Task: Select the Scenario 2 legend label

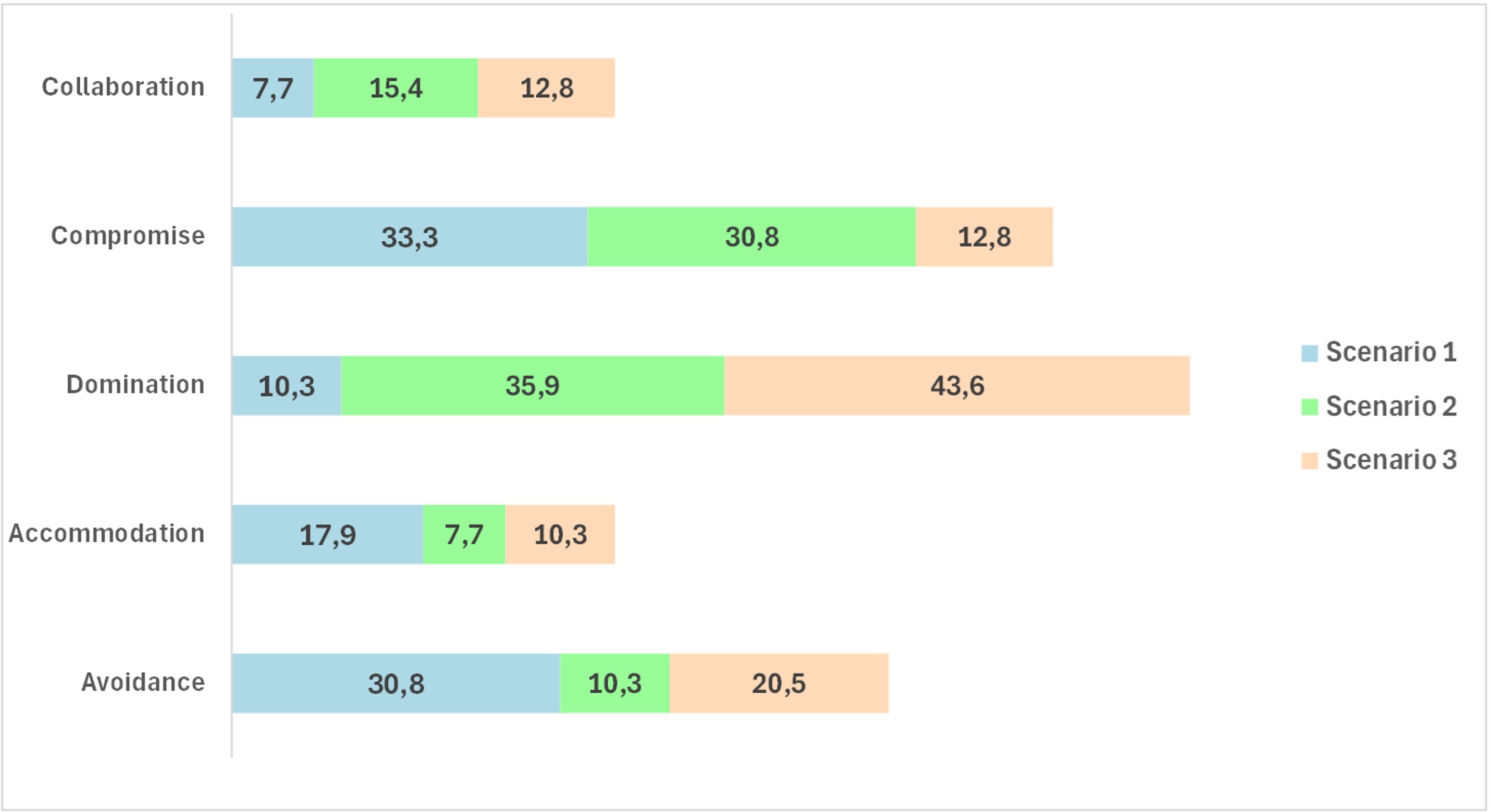Action: click(x=1391, y=406)
